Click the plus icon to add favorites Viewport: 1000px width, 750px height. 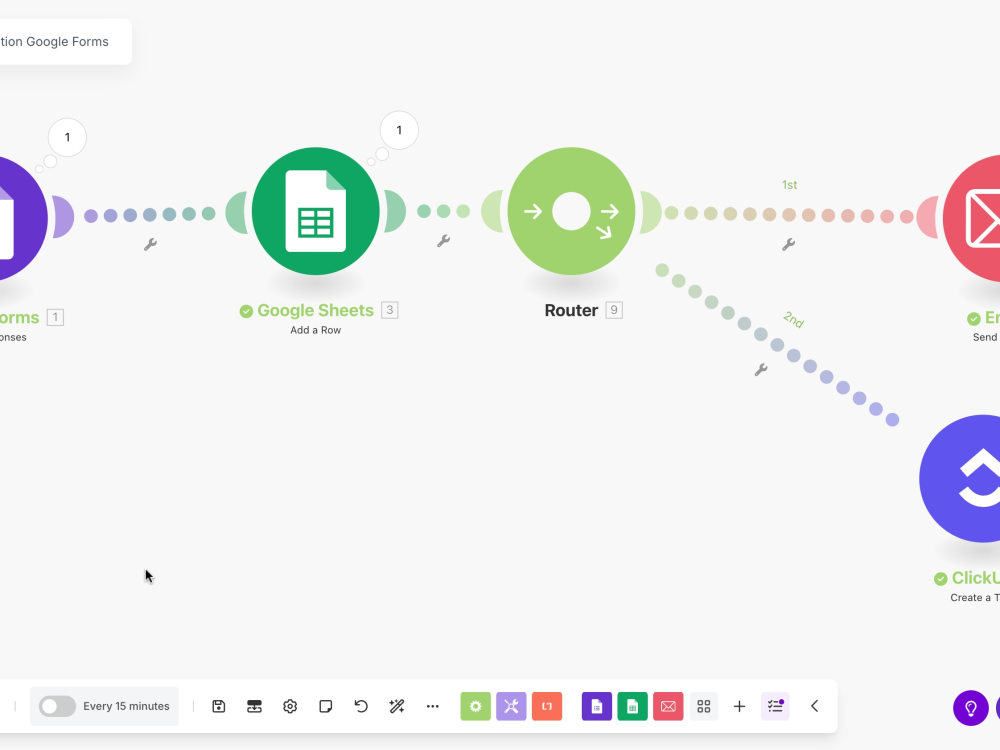(x=739, y=706)
